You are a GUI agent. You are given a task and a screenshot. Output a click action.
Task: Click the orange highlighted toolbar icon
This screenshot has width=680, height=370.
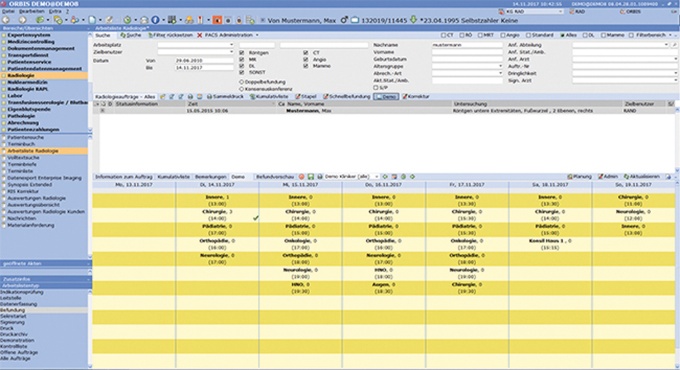tap(217, 20)
